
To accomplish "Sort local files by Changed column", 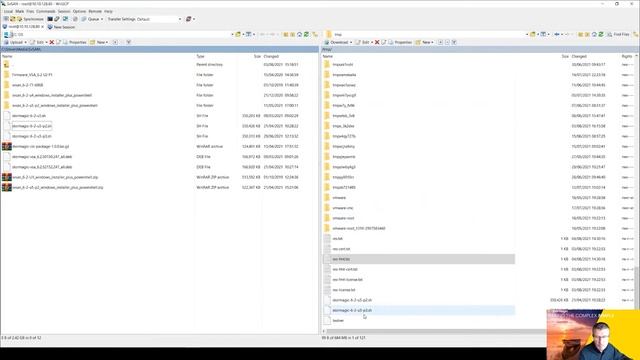I will click(271, 56).
